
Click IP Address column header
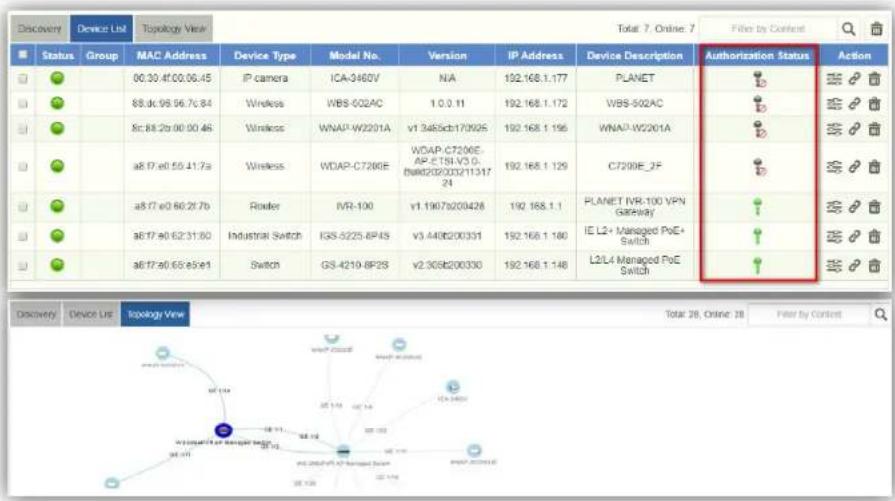(x=535, y=55)
